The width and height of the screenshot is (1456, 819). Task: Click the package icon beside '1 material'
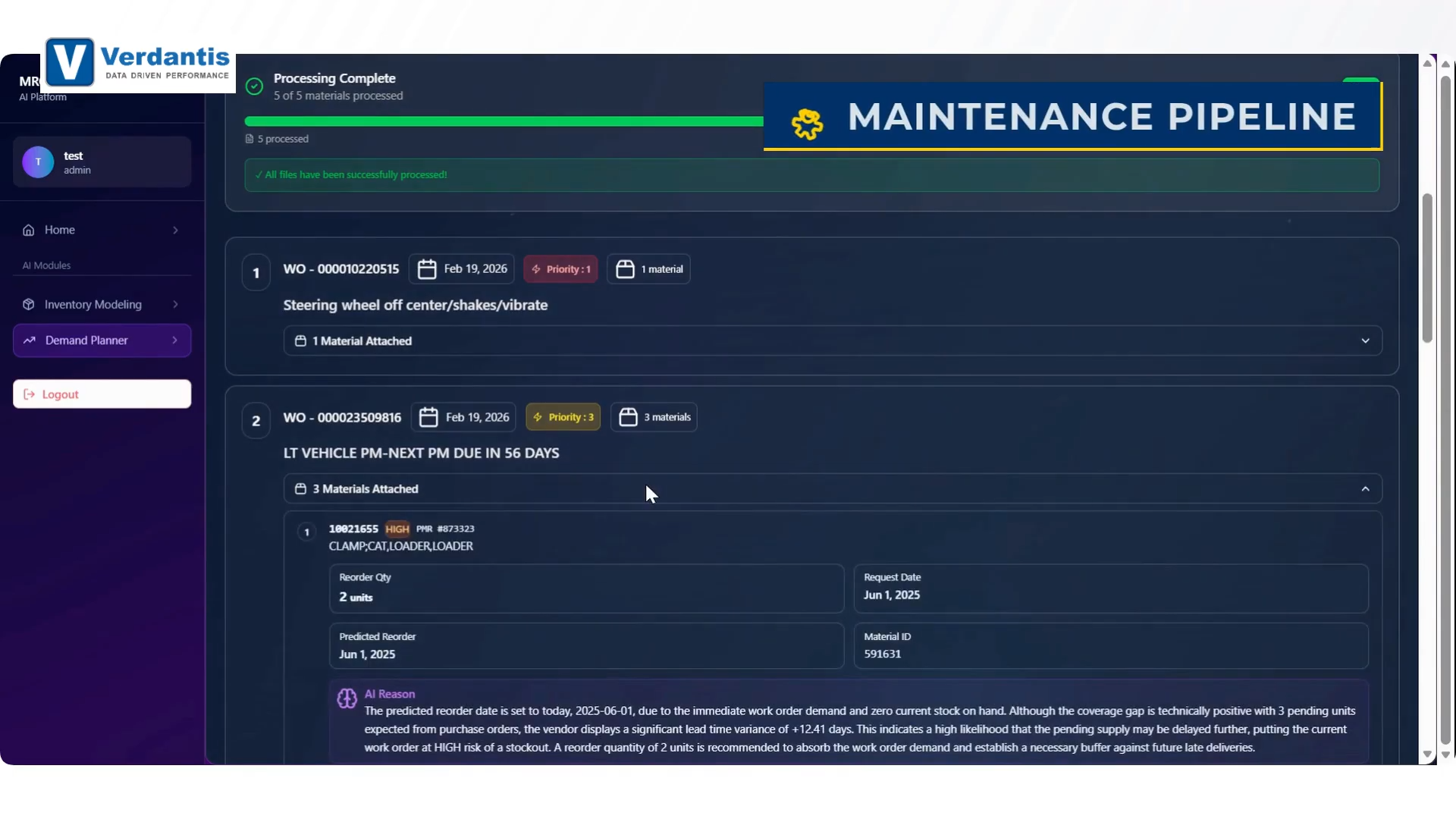click(625, 269)
